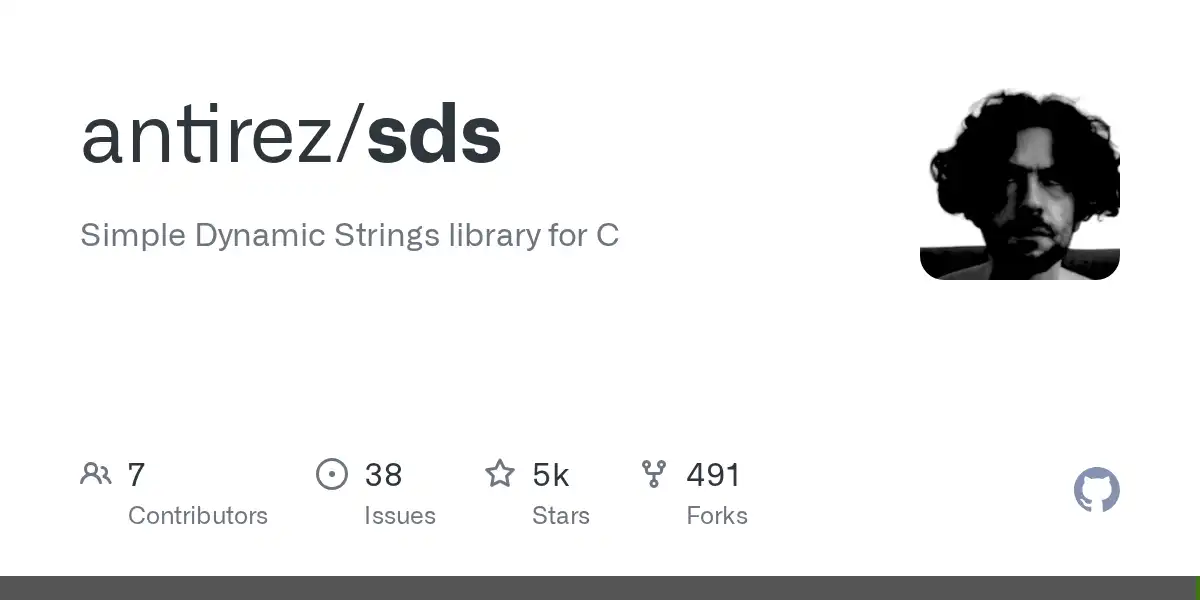This screenshot has width=1200, height=600.
Task: Click the Forks branch icon
Action: [x=654, y=474]
